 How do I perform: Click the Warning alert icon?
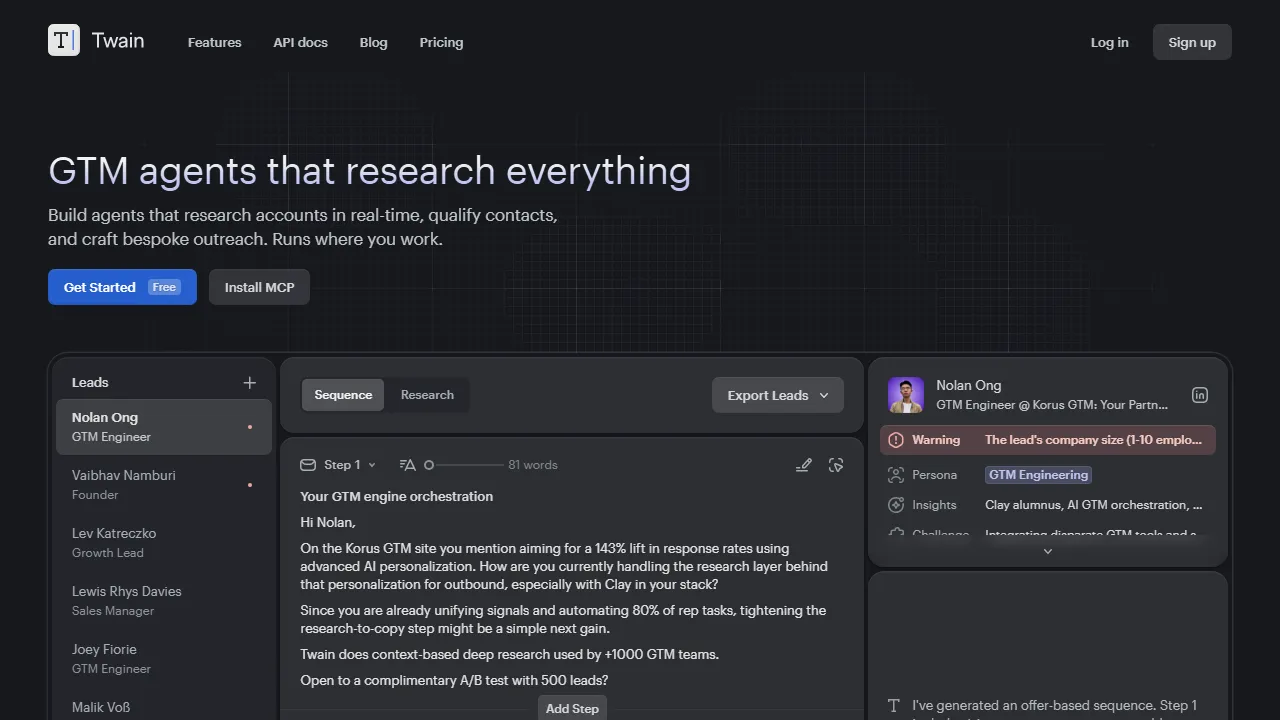coord(896,440)
